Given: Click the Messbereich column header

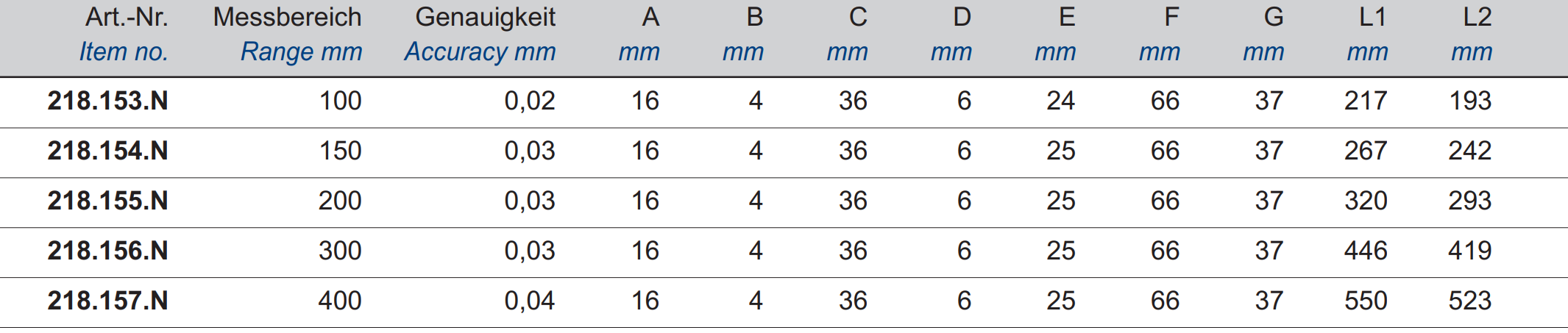Looking at the screenshot, I should (288, 17).
